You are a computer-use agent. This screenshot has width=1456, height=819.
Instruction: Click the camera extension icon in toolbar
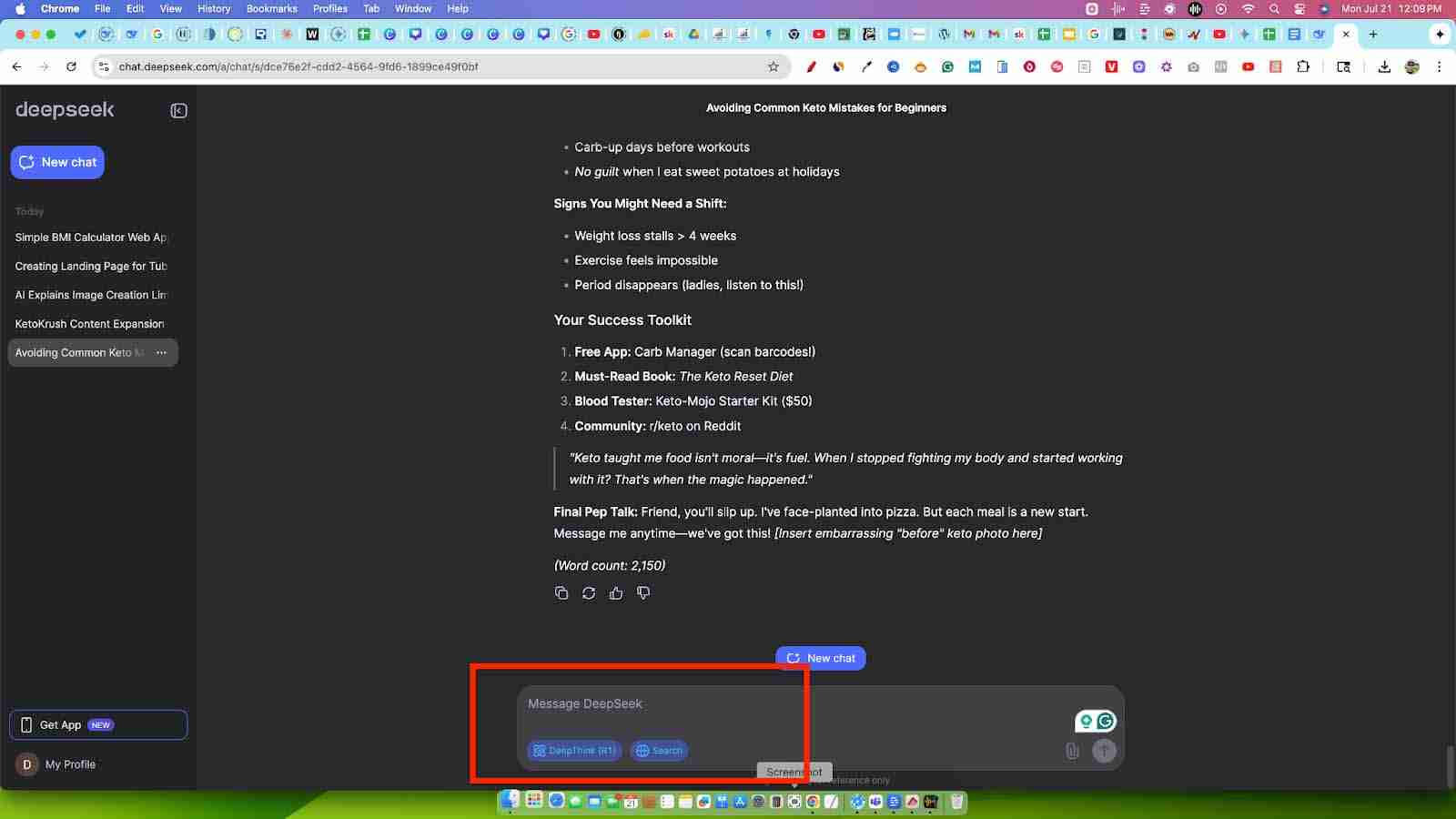[x=1193, y=66]
